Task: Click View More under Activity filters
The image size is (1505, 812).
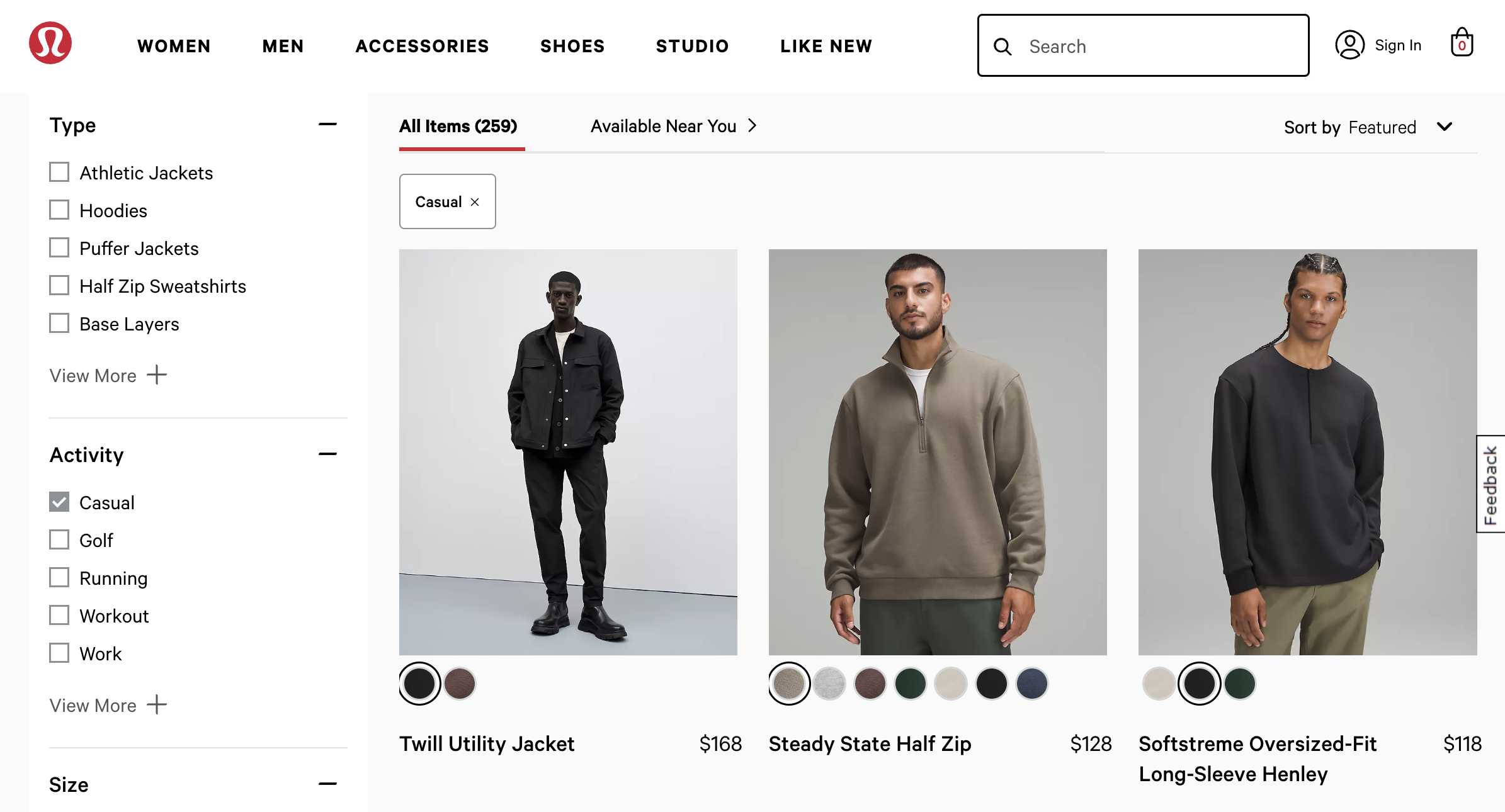Action: click(x=107, y=705)
